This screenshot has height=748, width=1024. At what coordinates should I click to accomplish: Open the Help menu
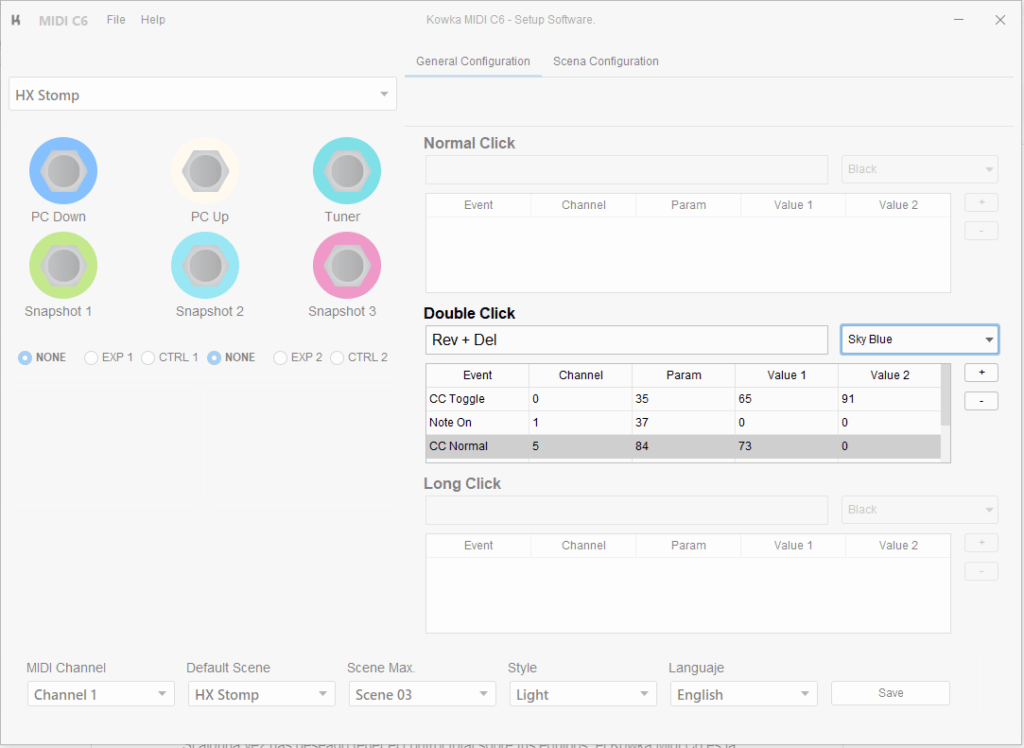(153, 20)
